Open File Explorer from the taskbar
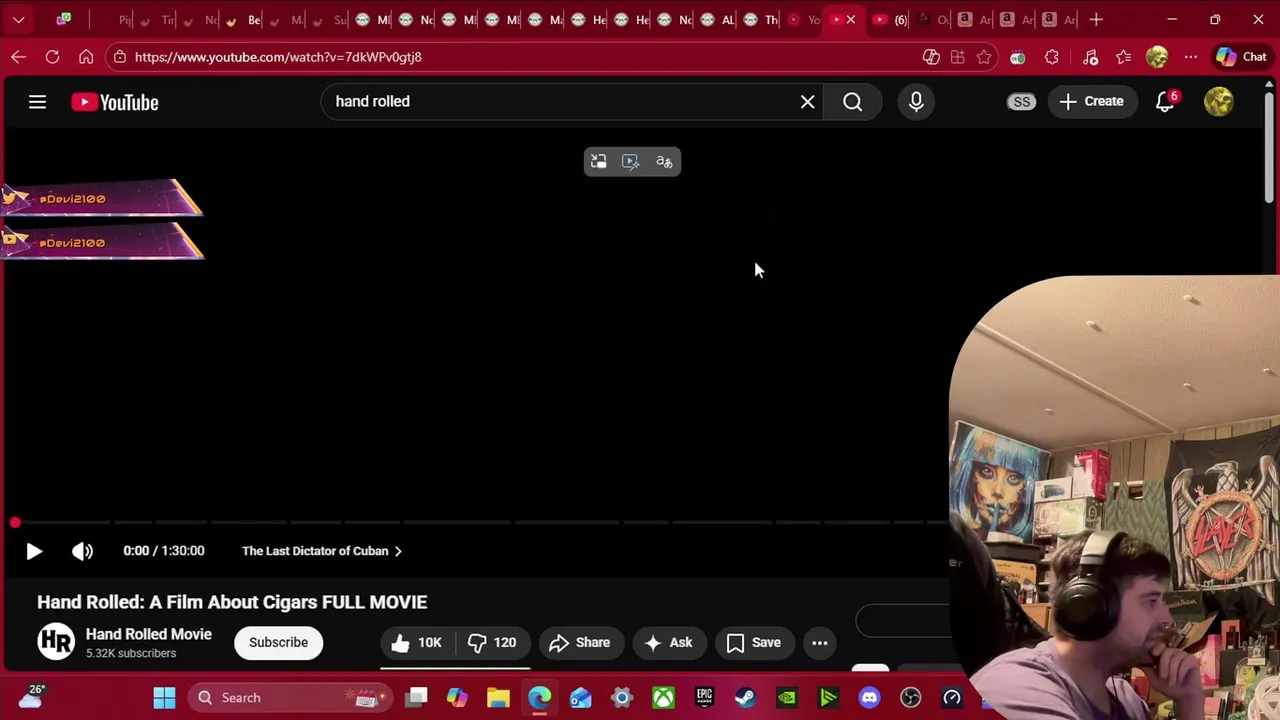This screenshot has height=720, width=1280. pos(498,697)
